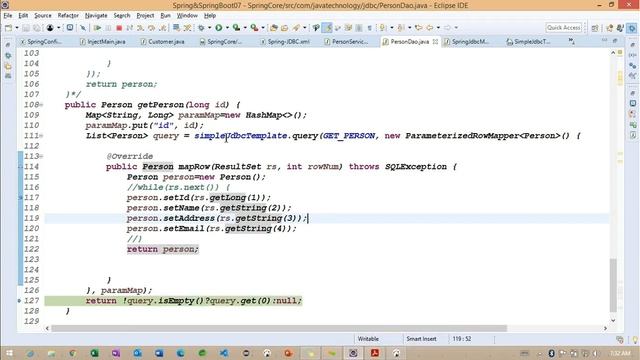Viewport: 640px width, 360px height.
Task: Open the Project menu
Action: [x=145, y=16]
